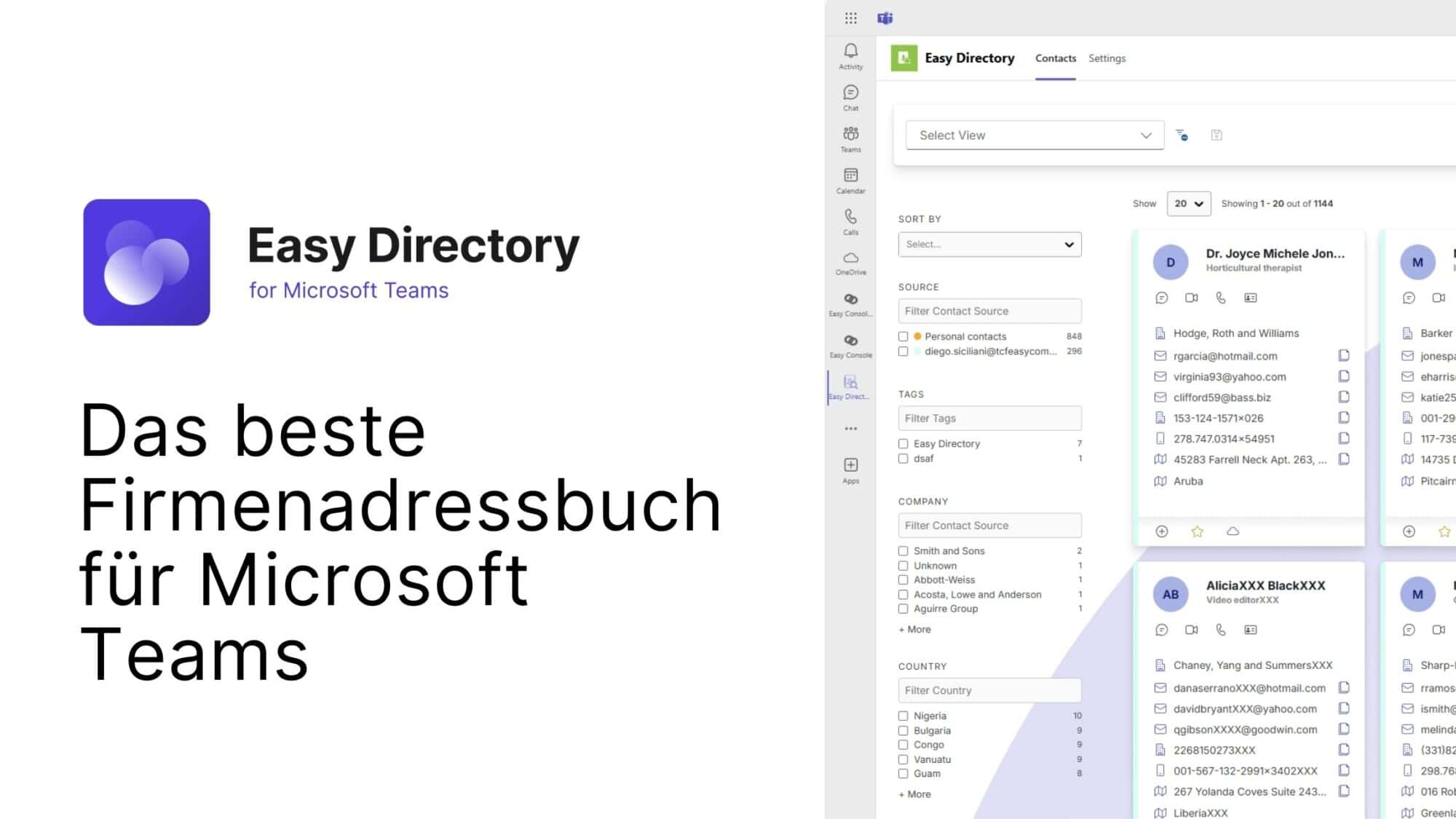Viewport: 1456px width, 819px height.
Task: Check the Personal contacts source filter
Action: [x=903, y=336]
